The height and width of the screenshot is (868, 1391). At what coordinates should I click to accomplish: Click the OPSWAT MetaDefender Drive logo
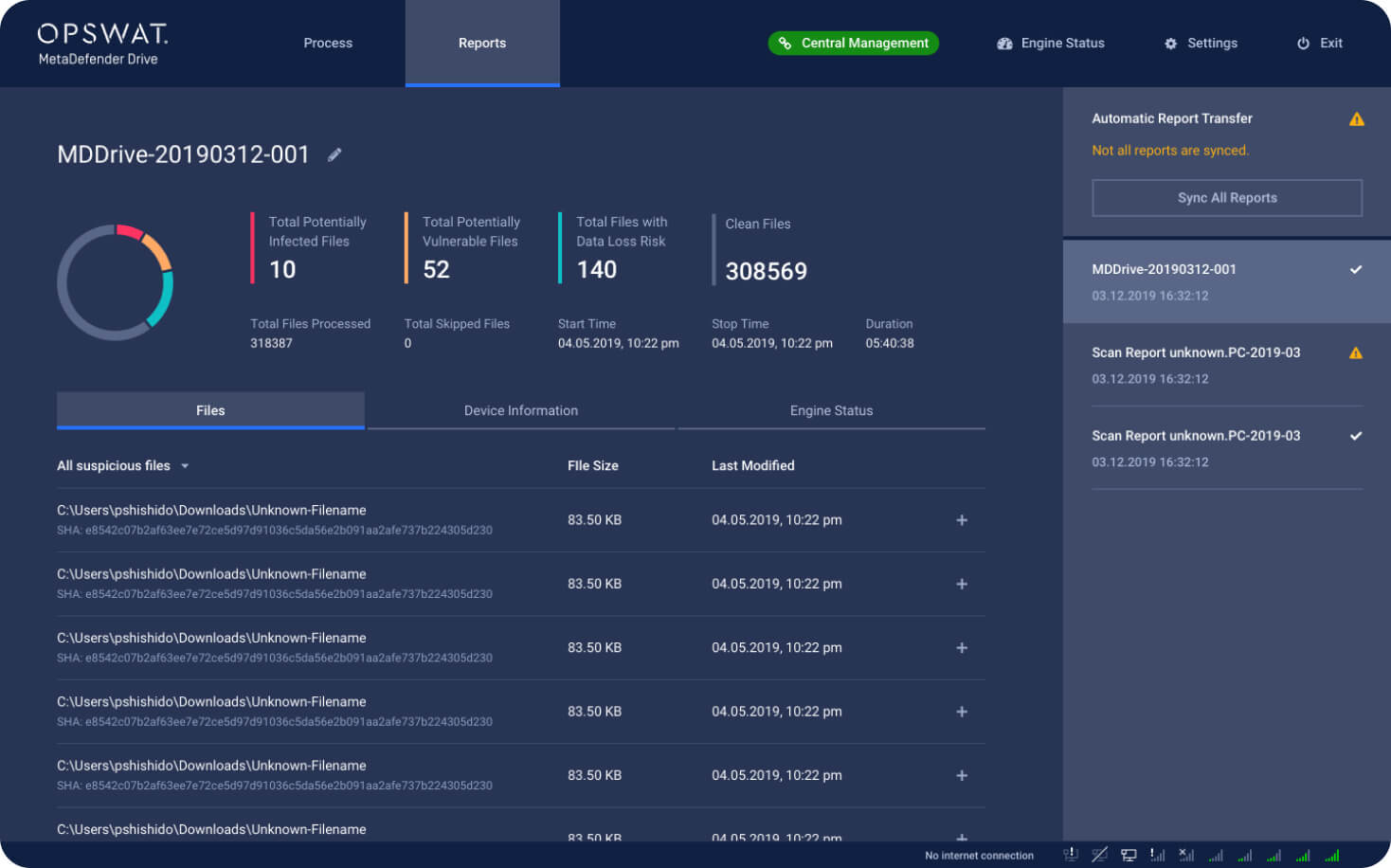[102, 44]
